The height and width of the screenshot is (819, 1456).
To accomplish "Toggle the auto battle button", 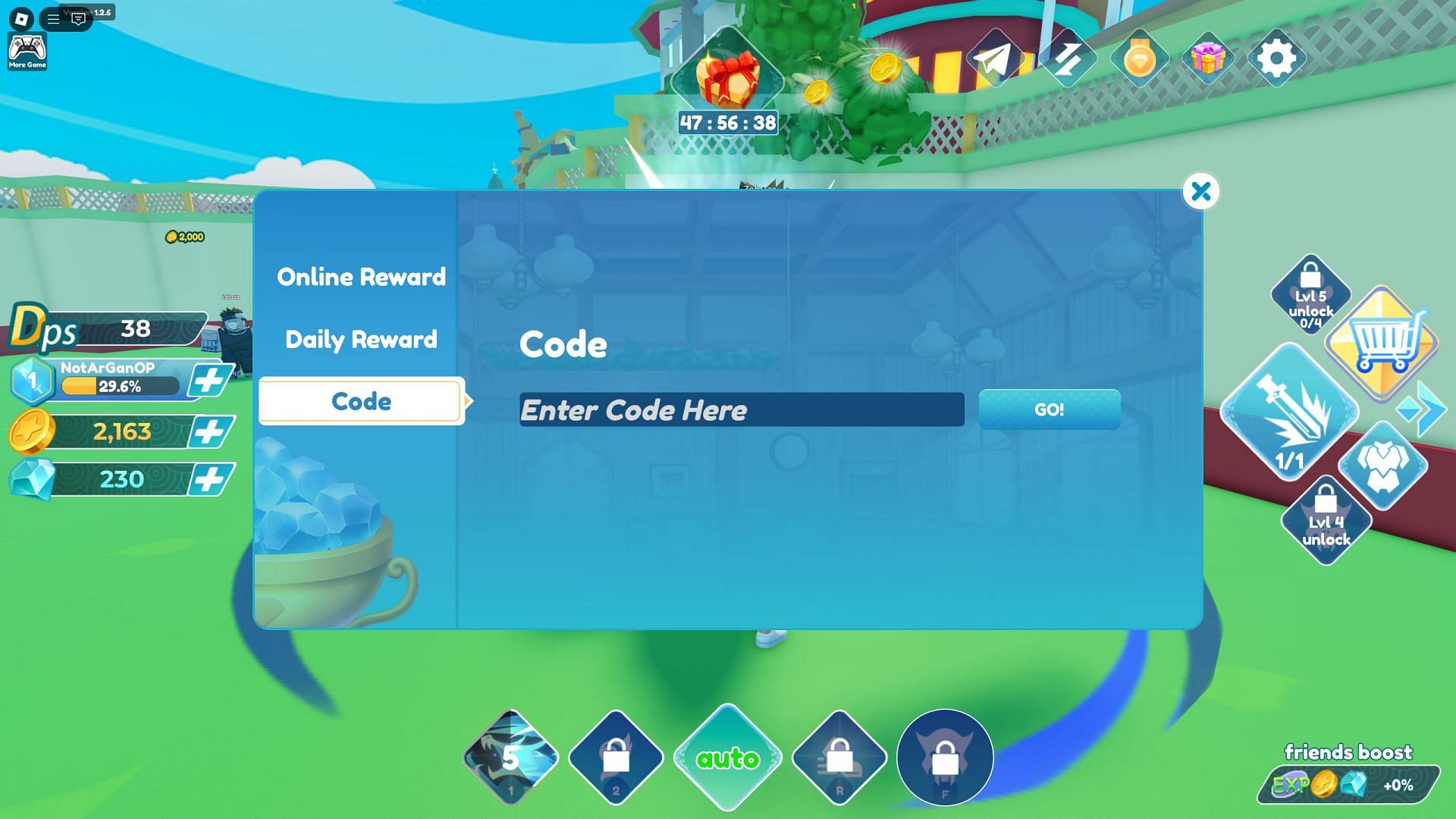I will [727, 757].
